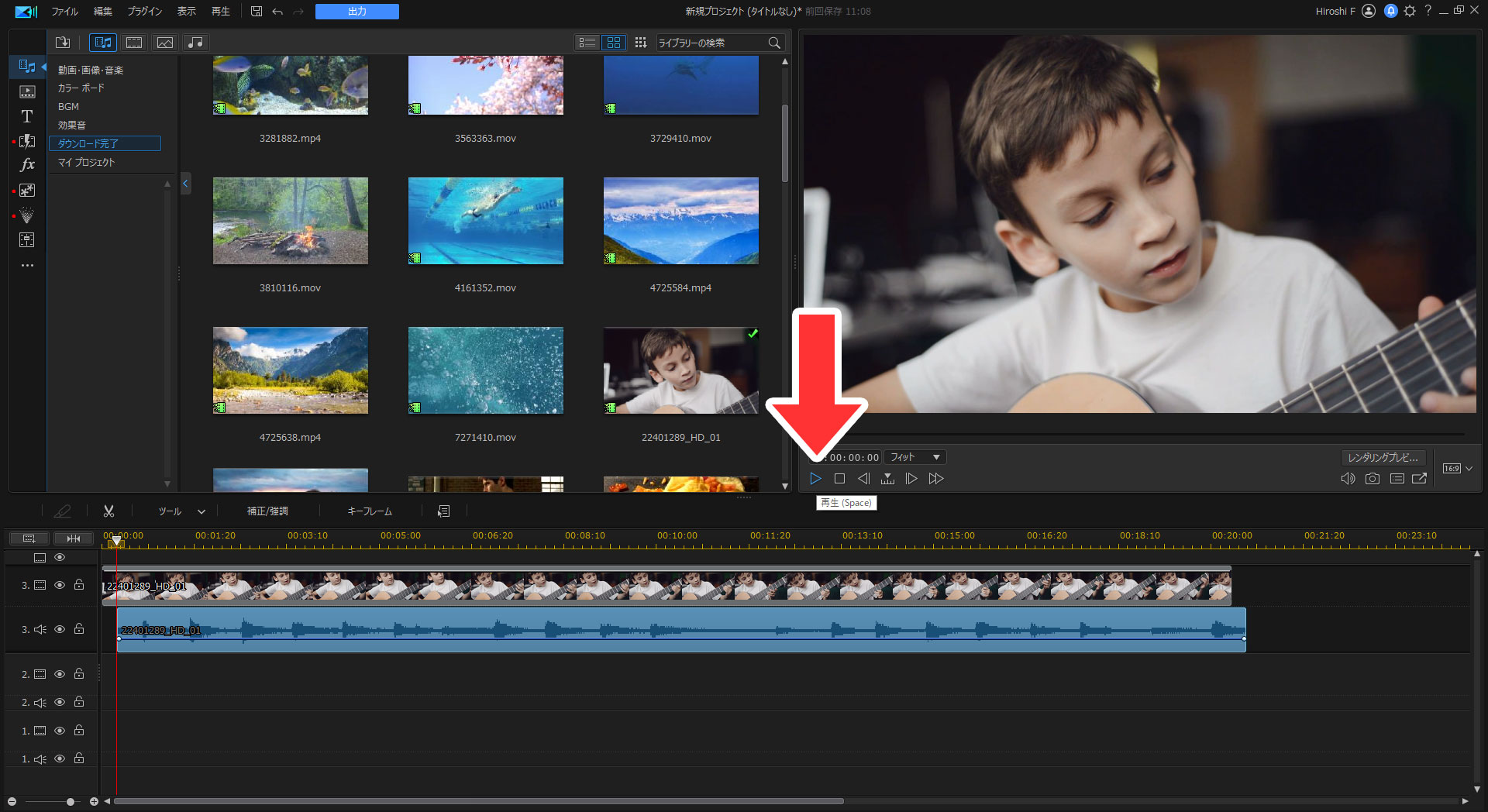Click in the ライブラリーの検索 field
This screenshot has width=1488, height=812.
711,43
